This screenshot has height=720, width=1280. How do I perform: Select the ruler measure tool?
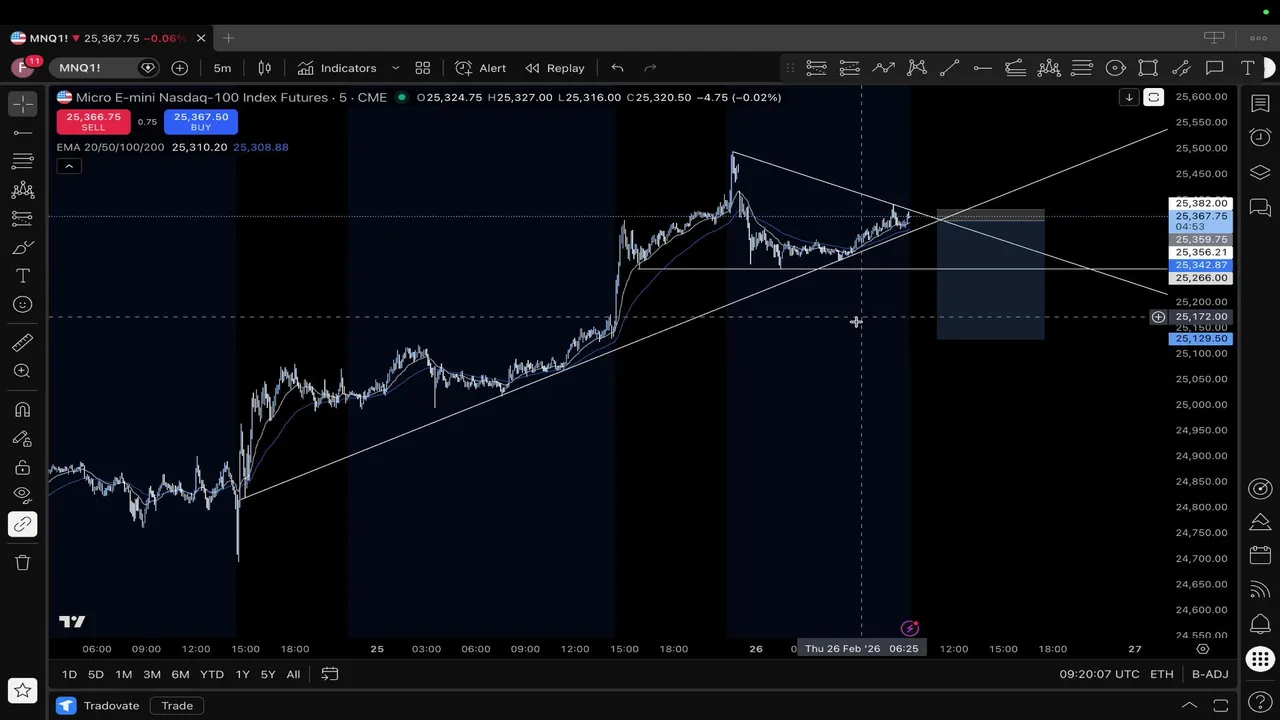point(22,343)
